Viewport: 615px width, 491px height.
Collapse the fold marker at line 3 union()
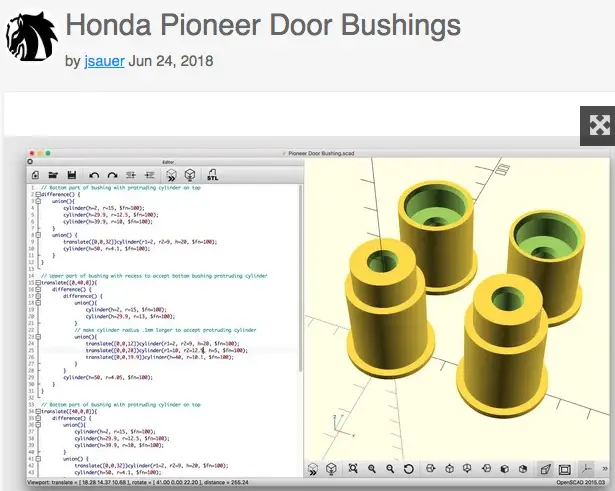(38, 201)
